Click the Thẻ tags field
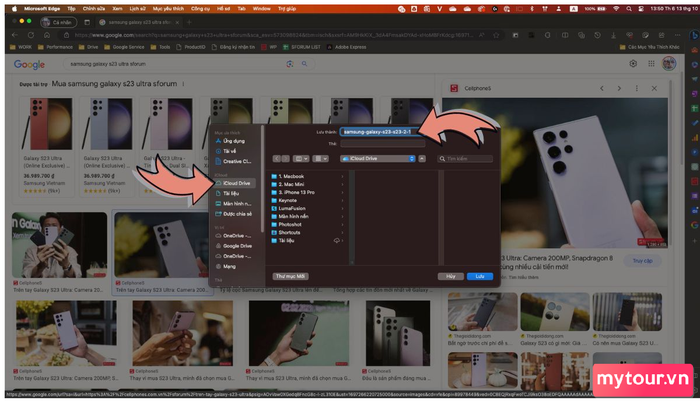The height and width of the screenshot is (405, 700). (x=383, y=143)
